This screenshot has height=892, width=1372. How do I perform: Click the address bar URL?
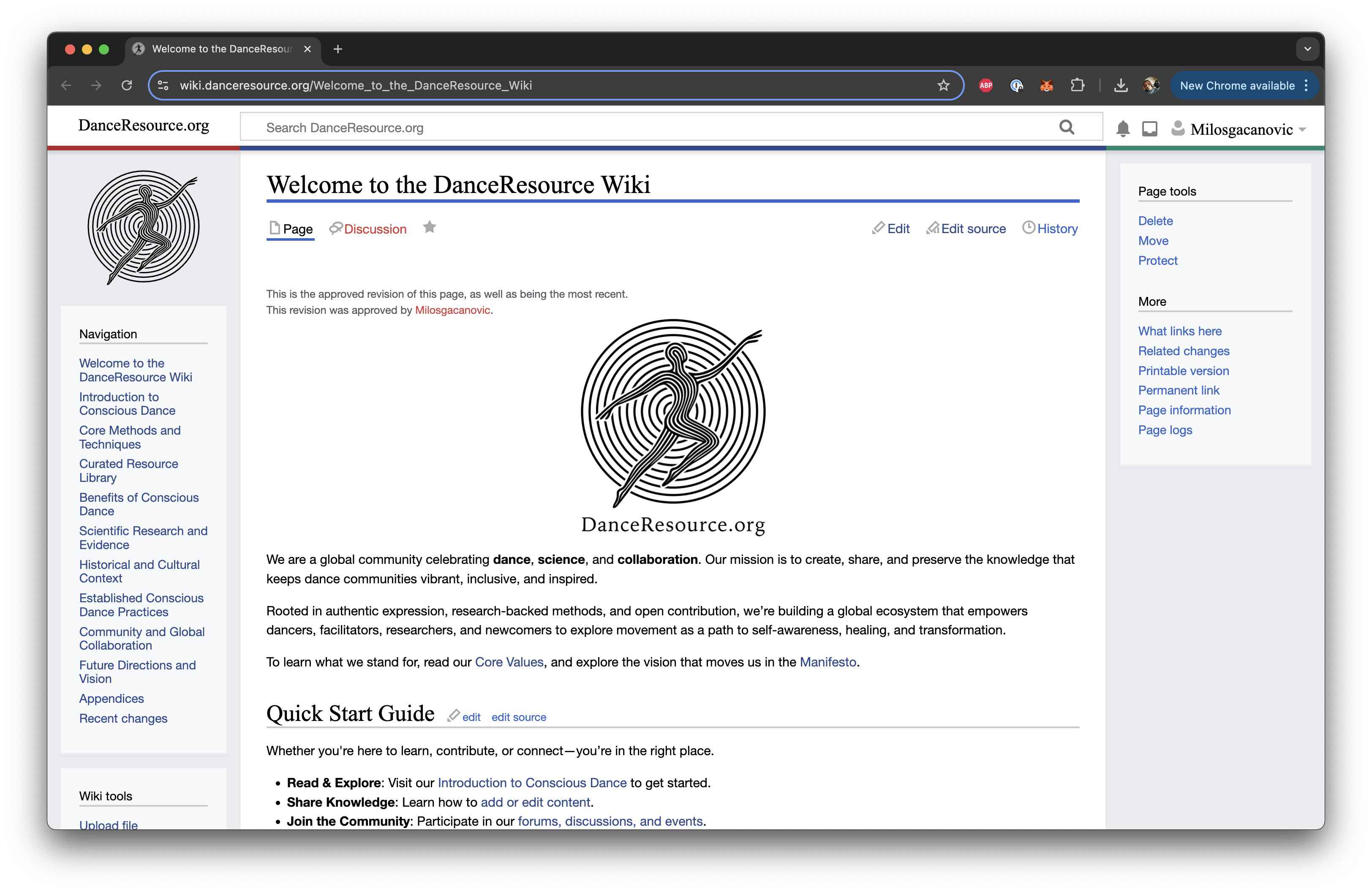click(356, 85)
